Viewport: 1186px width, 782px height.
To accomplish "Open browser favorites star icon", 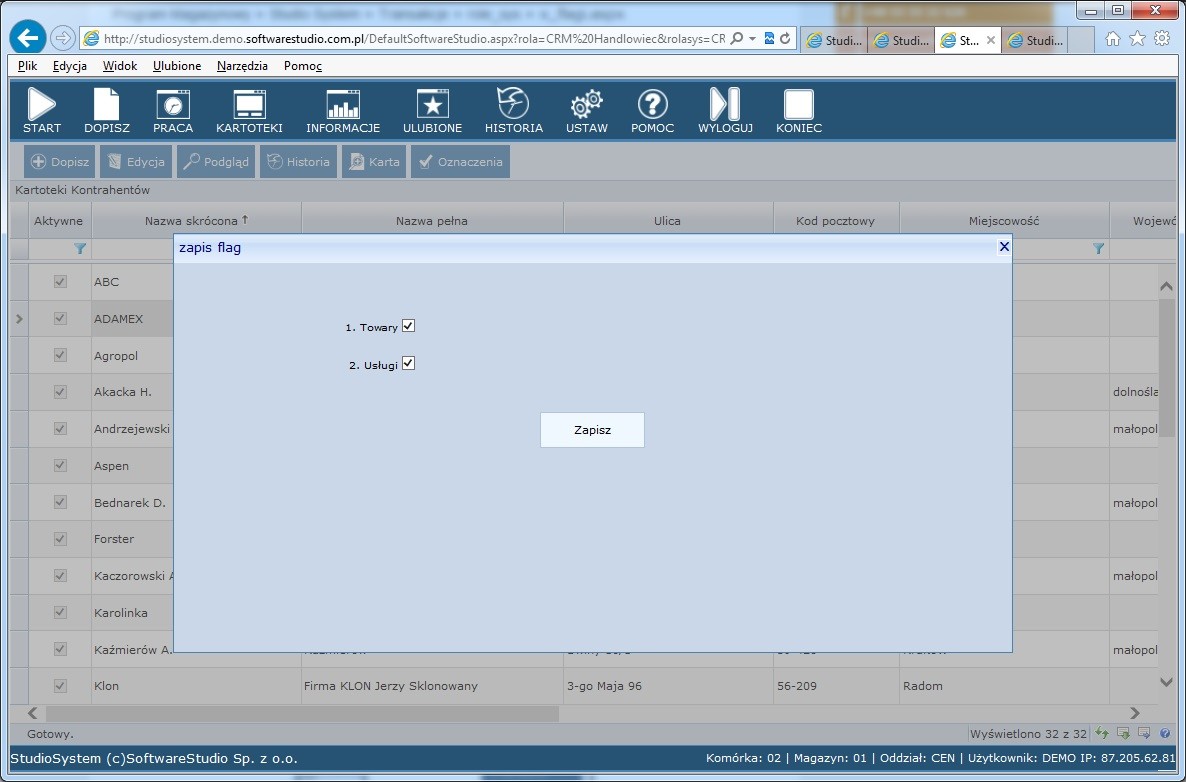I will point(1137,39).
